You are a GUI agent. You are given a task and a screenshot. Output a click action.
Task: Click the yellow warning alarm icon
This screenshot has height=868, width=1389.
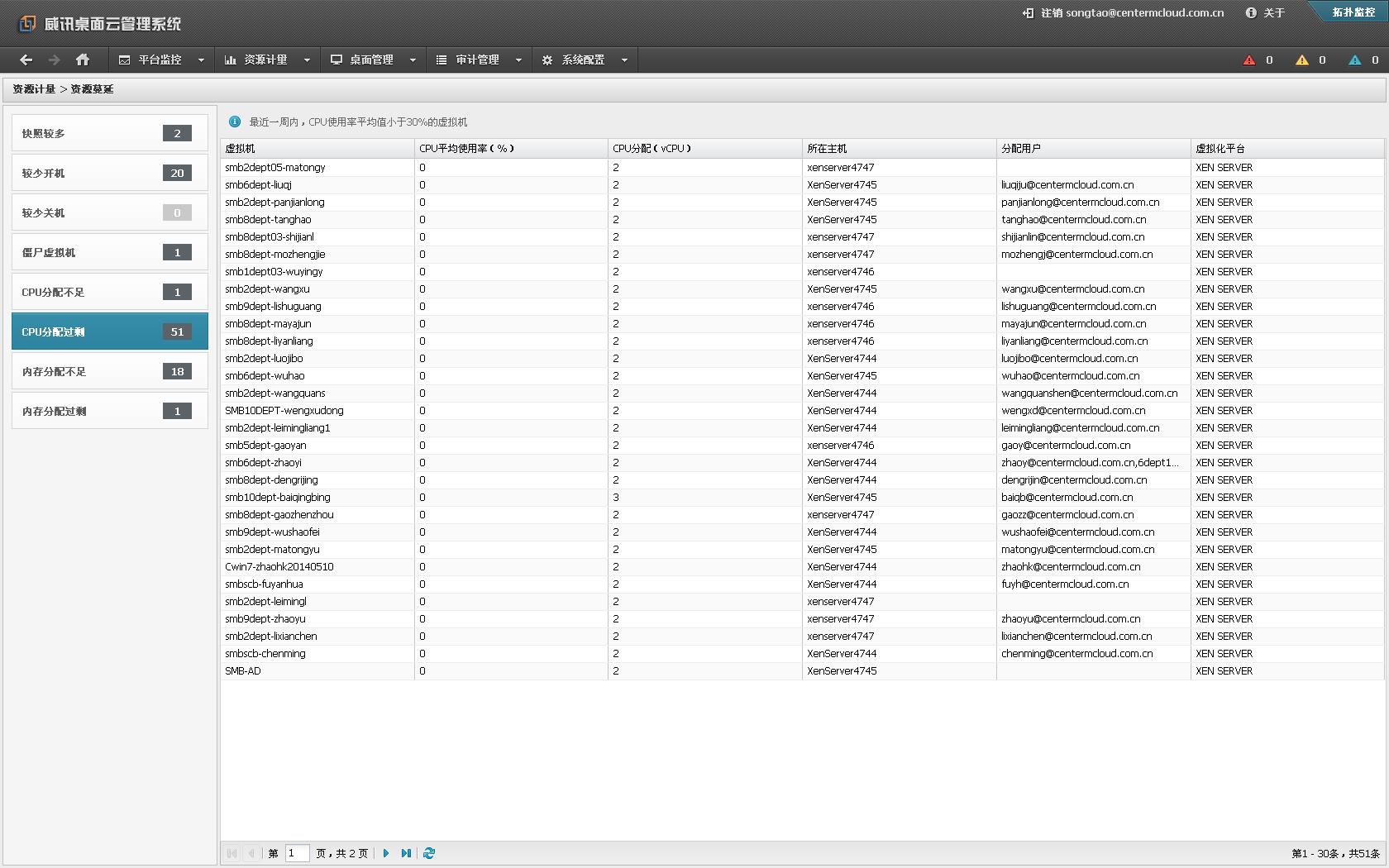(1302, 60)
